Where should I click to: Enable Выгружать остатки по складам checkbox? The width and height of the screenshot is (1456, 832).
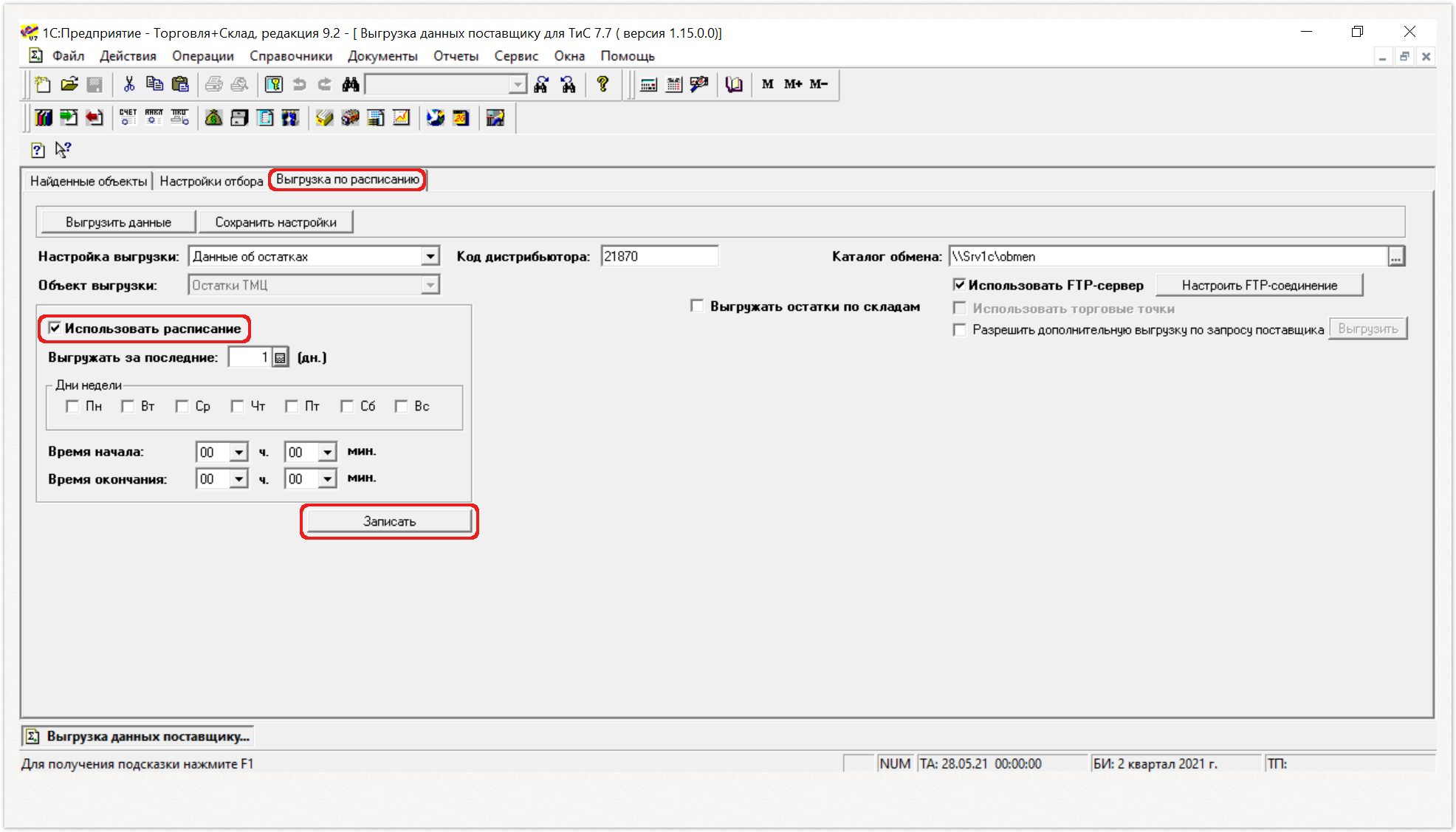coord(697,306)
